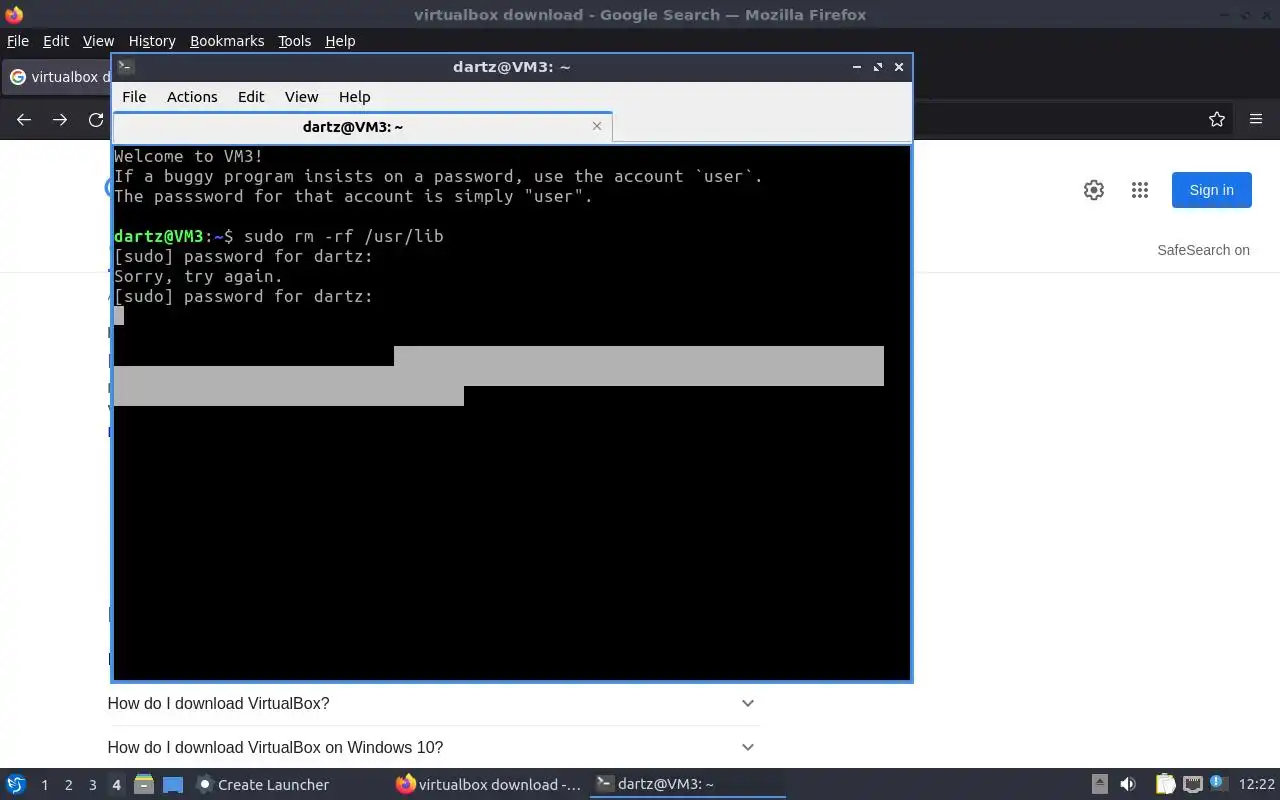Click the show desktop icon in the taskbar

173,784
